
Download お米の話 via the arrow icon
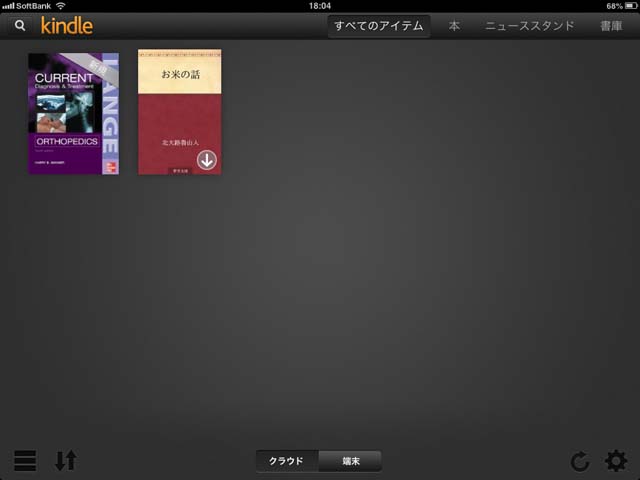pos(207,160)
